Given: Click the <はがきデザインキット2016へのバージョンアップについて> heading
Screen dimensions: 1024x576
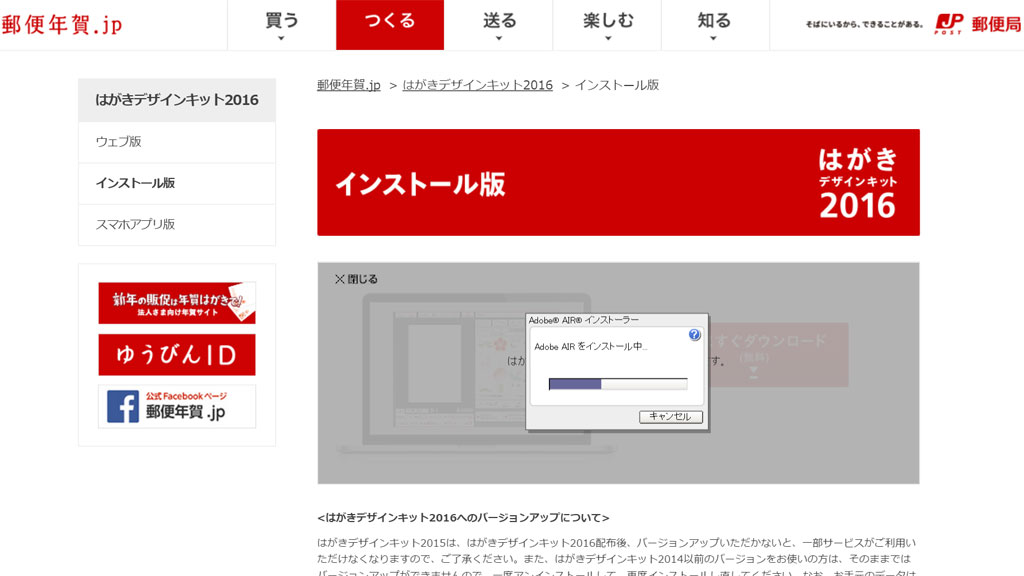Looking at the screenshot, I should click(463, 518).
